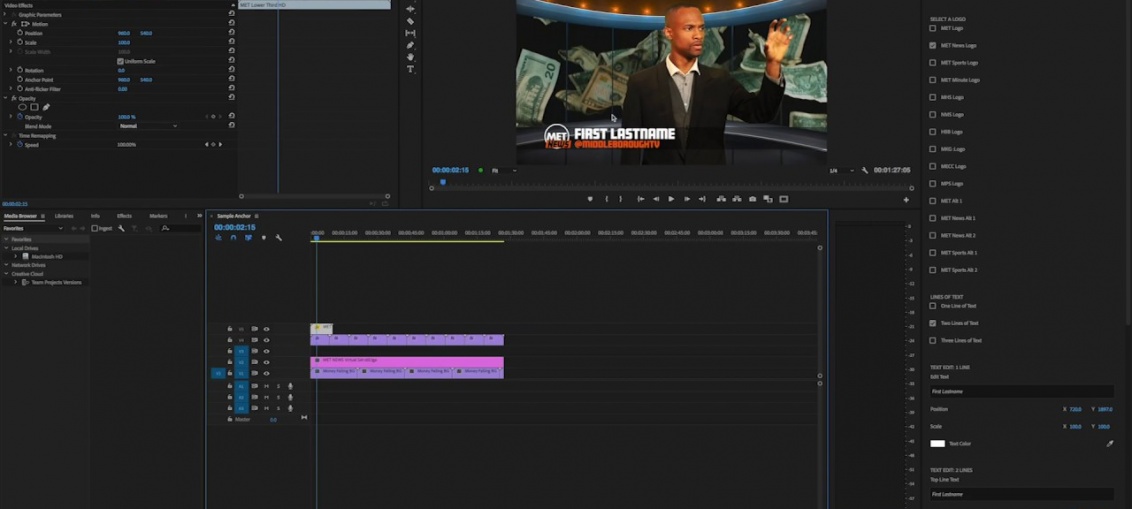The height and width of the screenshot is (509, 1132).
Task: Lock the A3 audio track
Action: (x=230, y=408)
